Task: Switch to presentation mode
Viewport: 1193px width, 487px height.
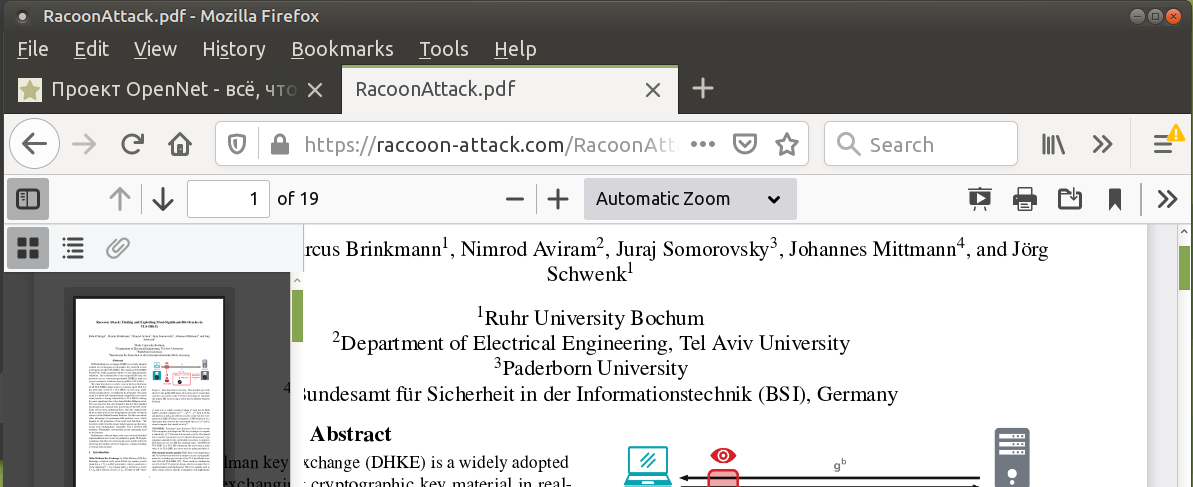Action: pos(979,199)
